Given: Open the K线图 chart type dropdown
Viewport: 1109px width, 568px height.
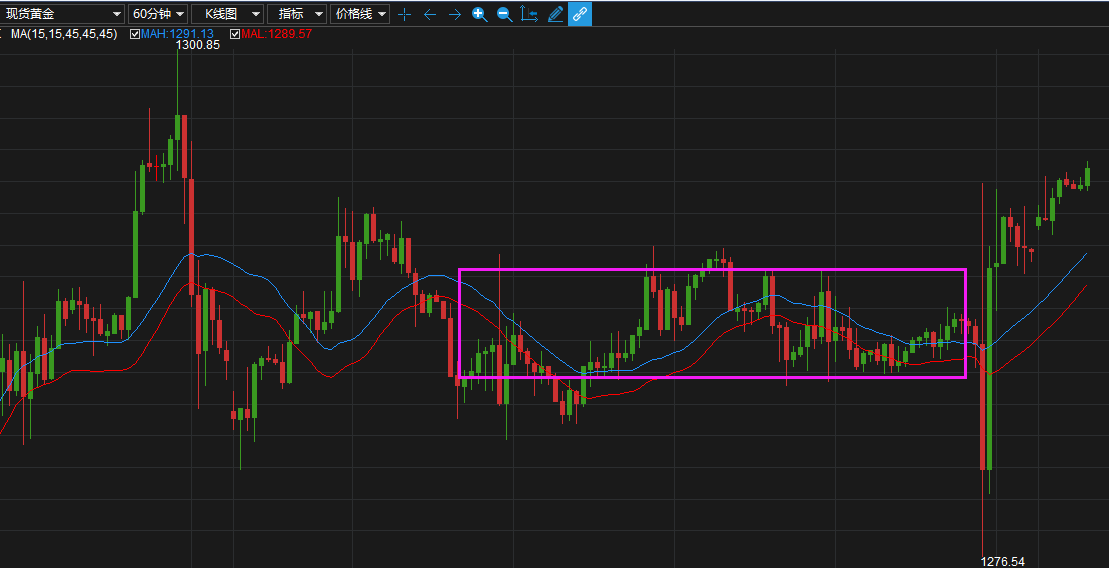Looking at the screenshot, I should (x=228, y=13).
